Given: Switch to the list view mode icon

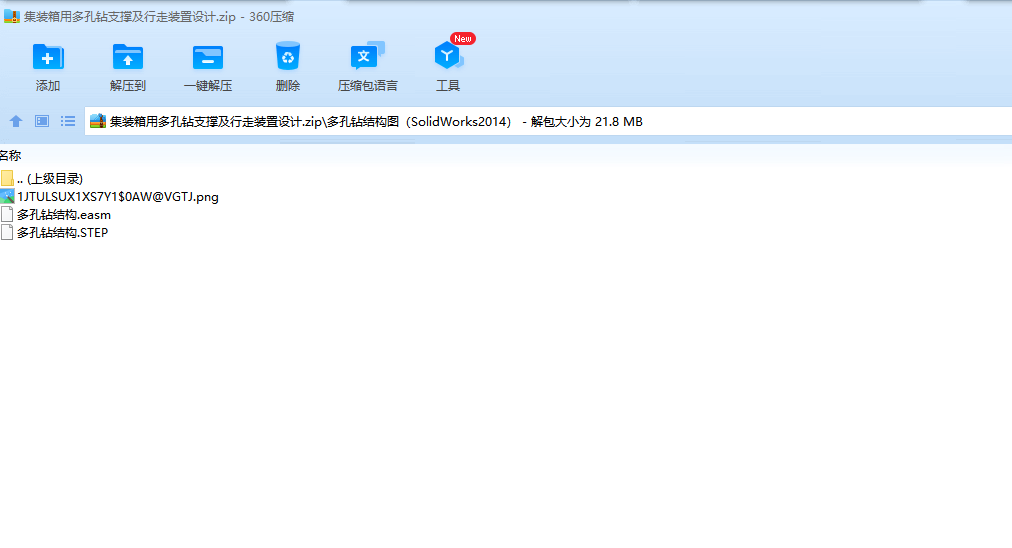Looking at the screenshot, I should pyautogui.click(x=68, y=121).
